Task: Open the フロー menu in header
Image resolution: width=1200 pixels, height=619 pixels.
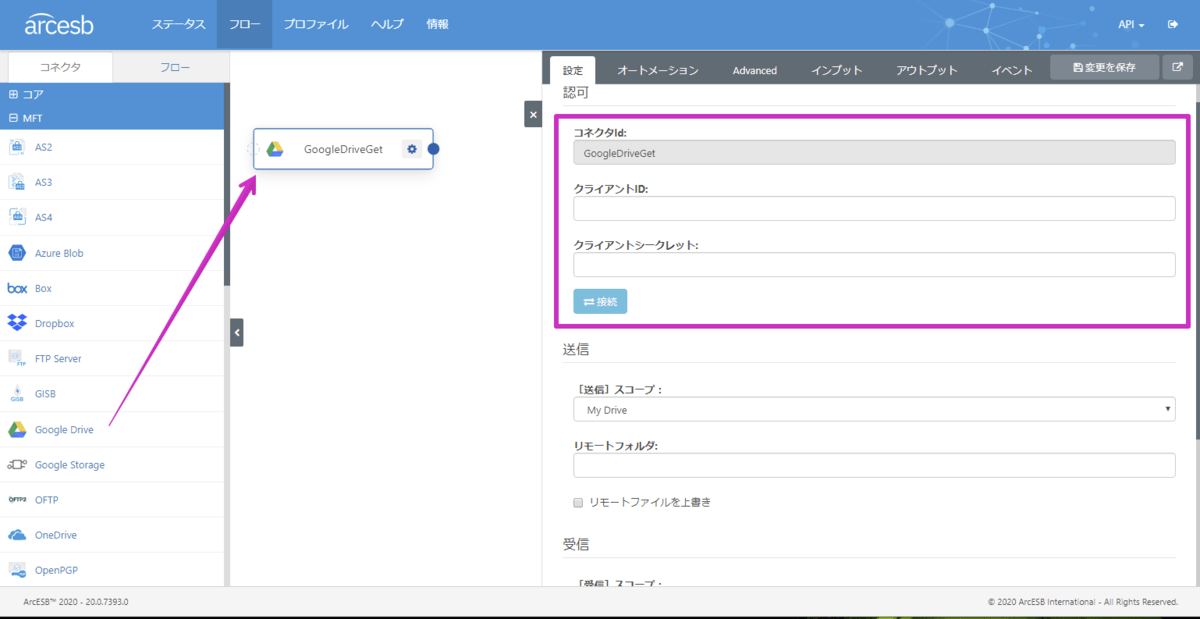Action: [244, 24]
